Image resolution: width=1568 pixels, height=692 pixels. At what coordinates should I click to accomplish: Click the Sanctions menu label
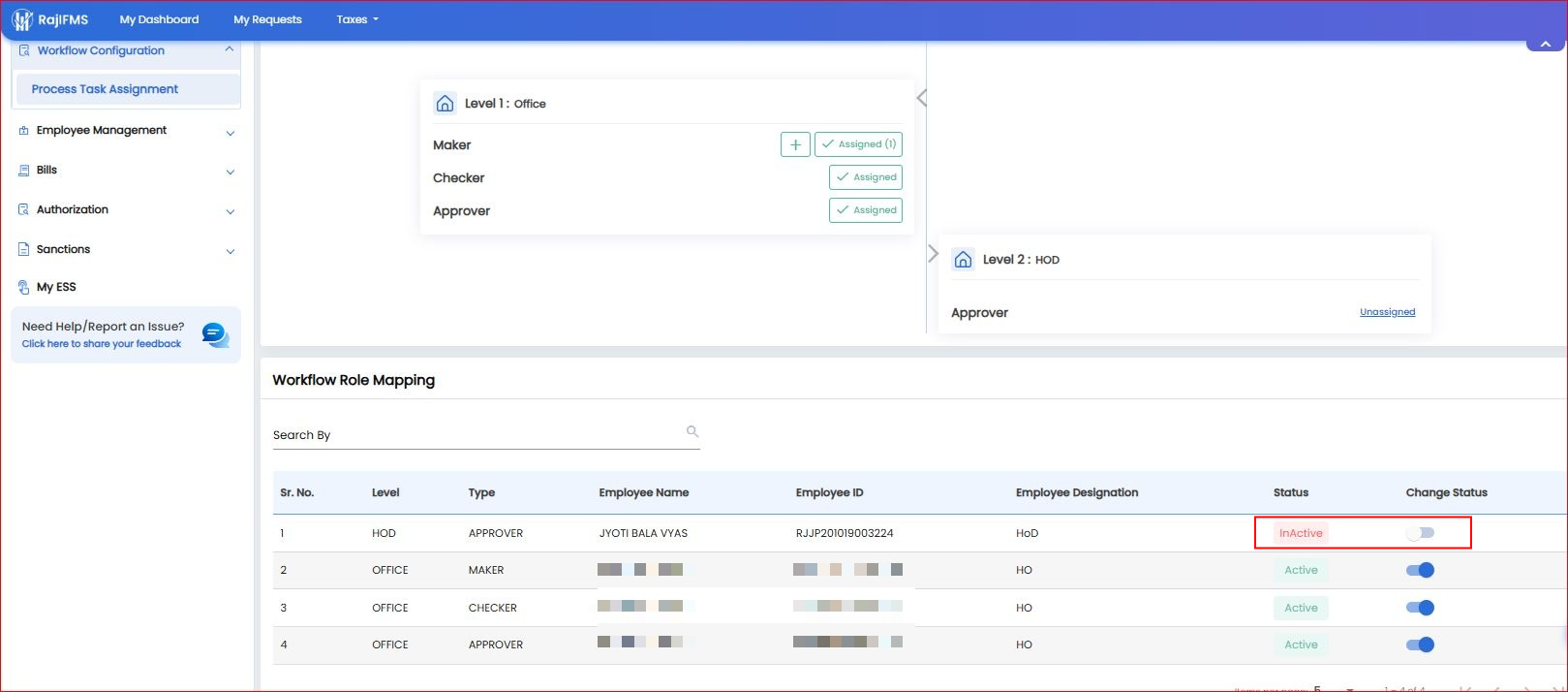63,249
